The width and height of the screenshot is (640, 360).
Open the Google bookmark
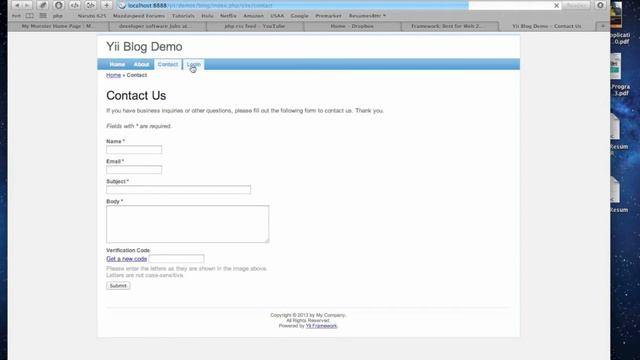click(x=300, y=16)
